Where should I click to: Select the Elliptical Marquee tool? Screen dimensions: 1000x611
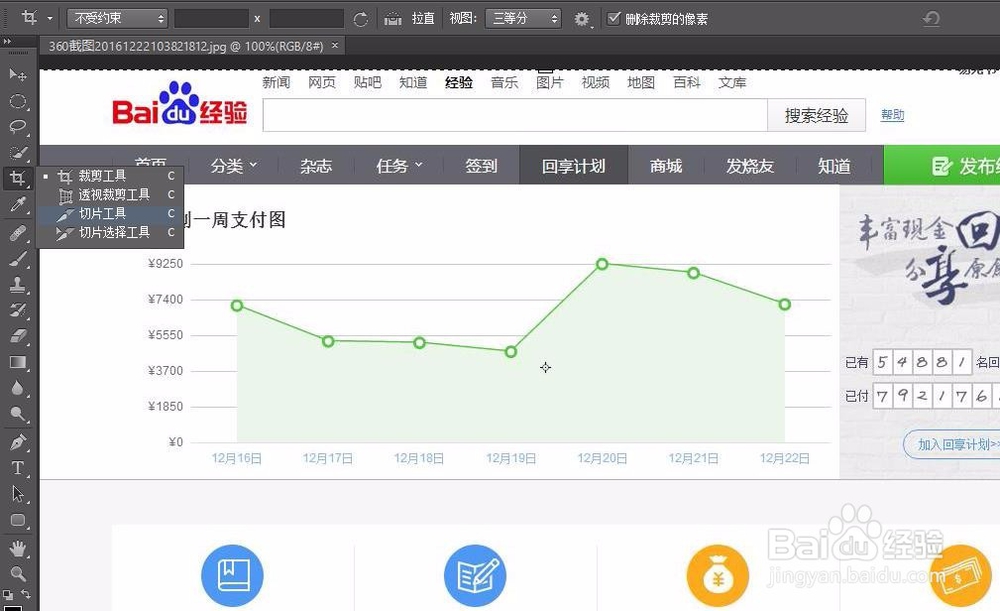(x=18, y=101)
